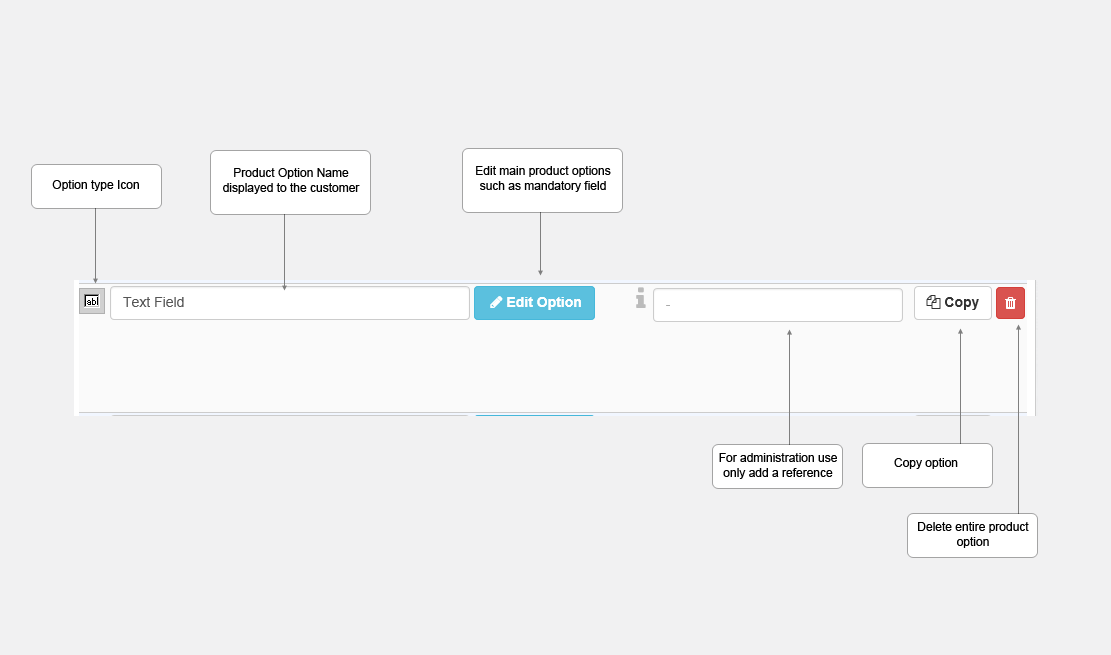Click the For administration use only callout
The image size is (1111, 655).
[x=777, y=466]
